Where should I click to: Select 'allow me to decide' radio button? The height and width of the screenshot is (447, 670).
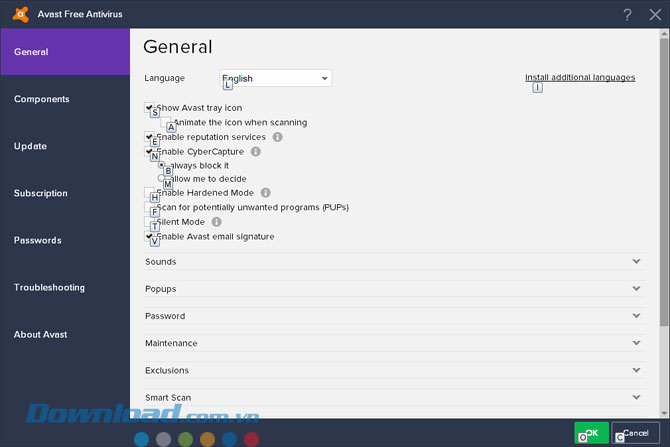pyautogui.click(x=162, y=178)
